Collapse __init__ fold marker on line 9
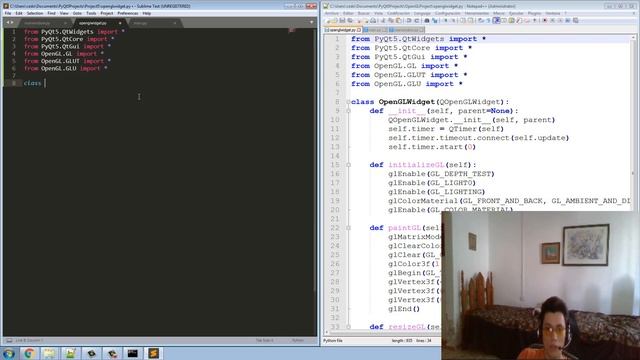This screenshot has height=360, width=640. click(348, 111)
